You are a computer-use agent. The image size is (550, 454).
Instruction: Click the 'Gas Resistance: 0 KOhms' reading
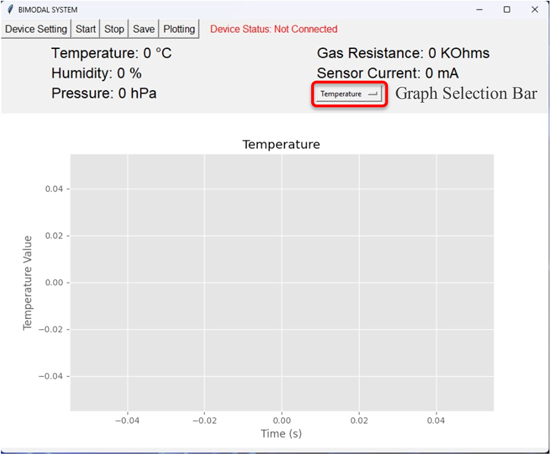tap(403, 53)
